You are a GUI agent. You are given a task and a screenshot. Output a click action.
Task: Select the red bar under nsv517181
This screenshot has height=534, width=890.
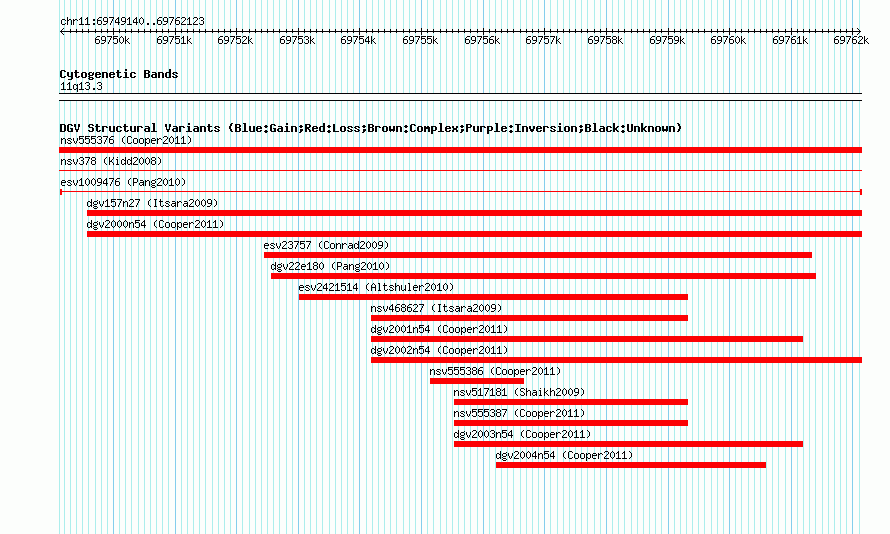(570, 402)
